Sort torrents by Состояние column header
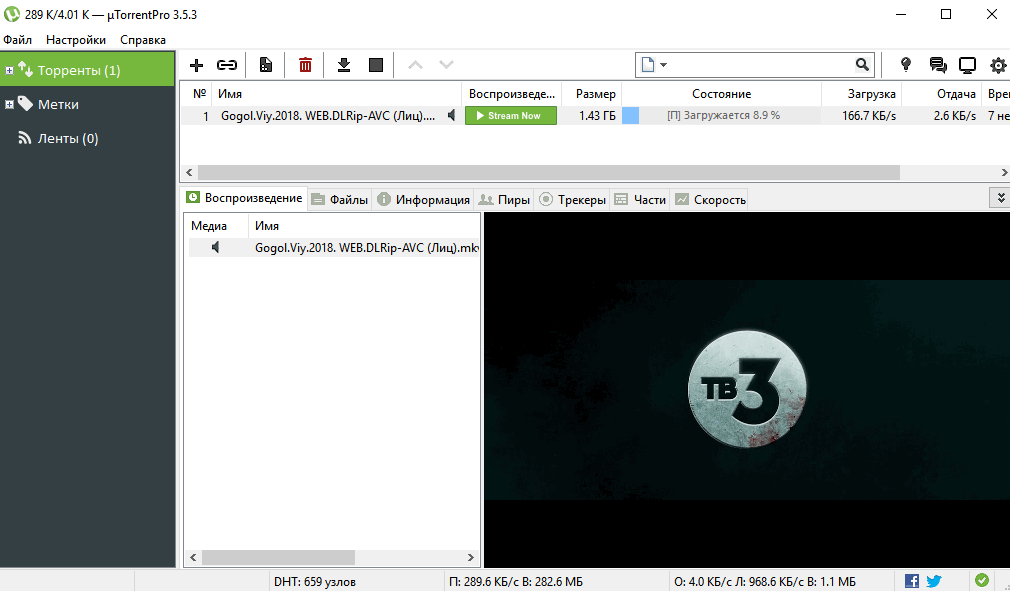The width and height of the screenshot is (1010, 591). tap(721, 94)
